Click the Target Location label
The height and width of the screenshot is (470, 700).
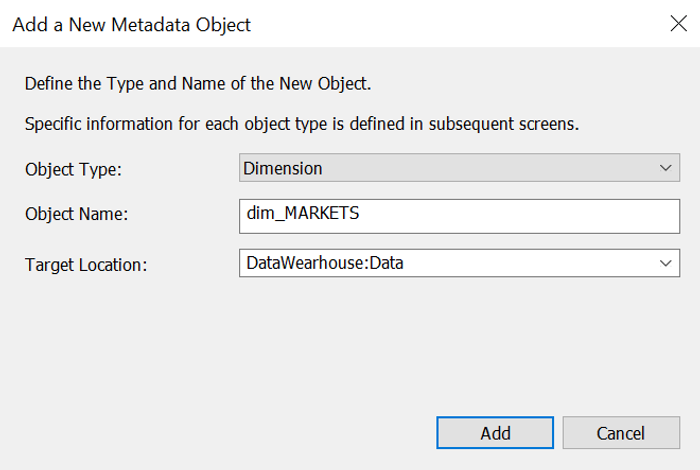(86, 265)
